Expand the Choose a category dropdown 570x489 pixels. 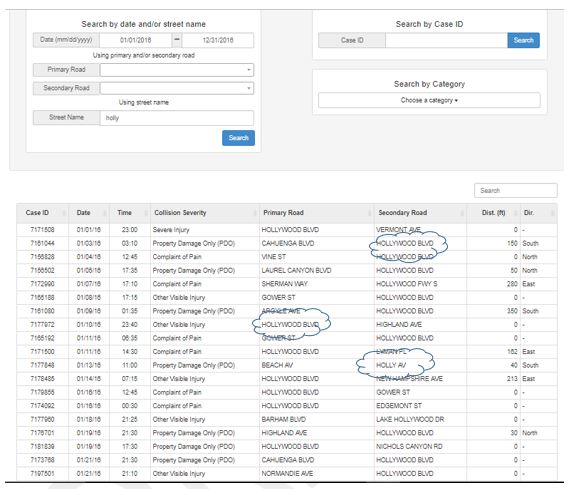point(429,100)
